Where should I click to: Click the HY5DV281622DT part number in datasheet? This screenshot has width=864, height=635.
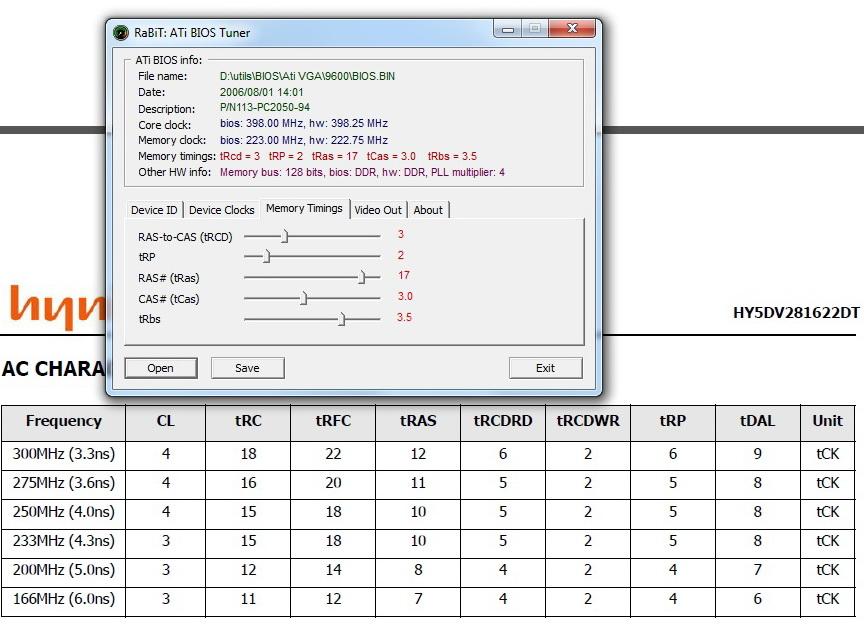point(796,313)
